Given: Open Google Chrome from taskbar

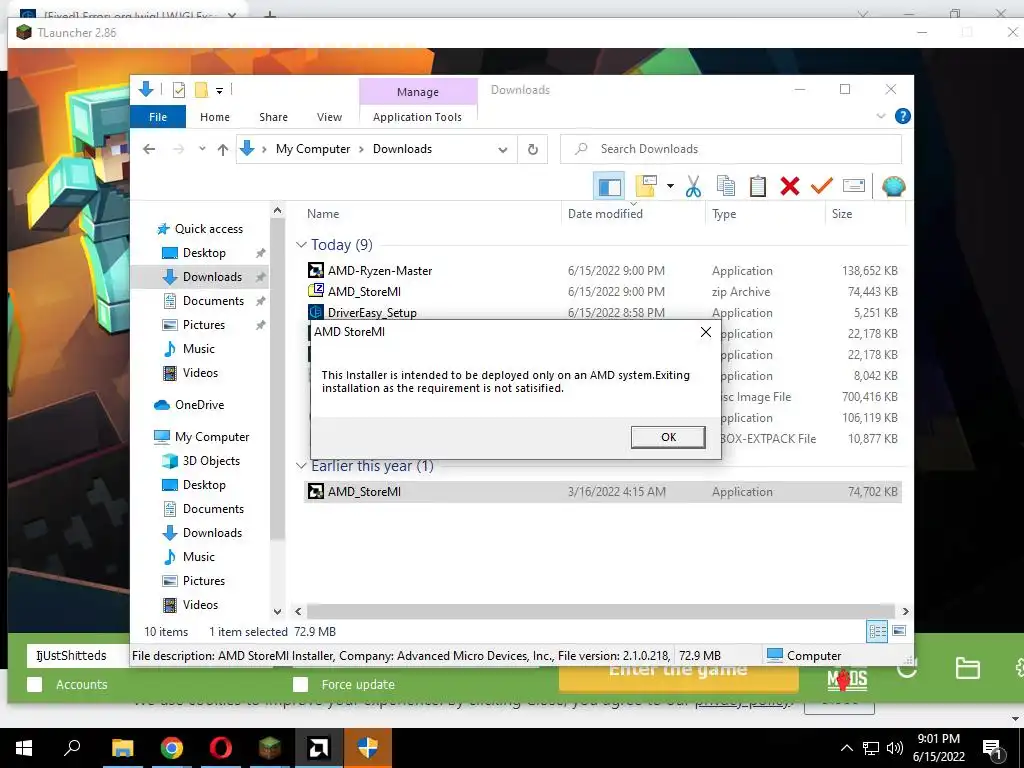Looking at the screenshot, I should click(x=172, y=748).
